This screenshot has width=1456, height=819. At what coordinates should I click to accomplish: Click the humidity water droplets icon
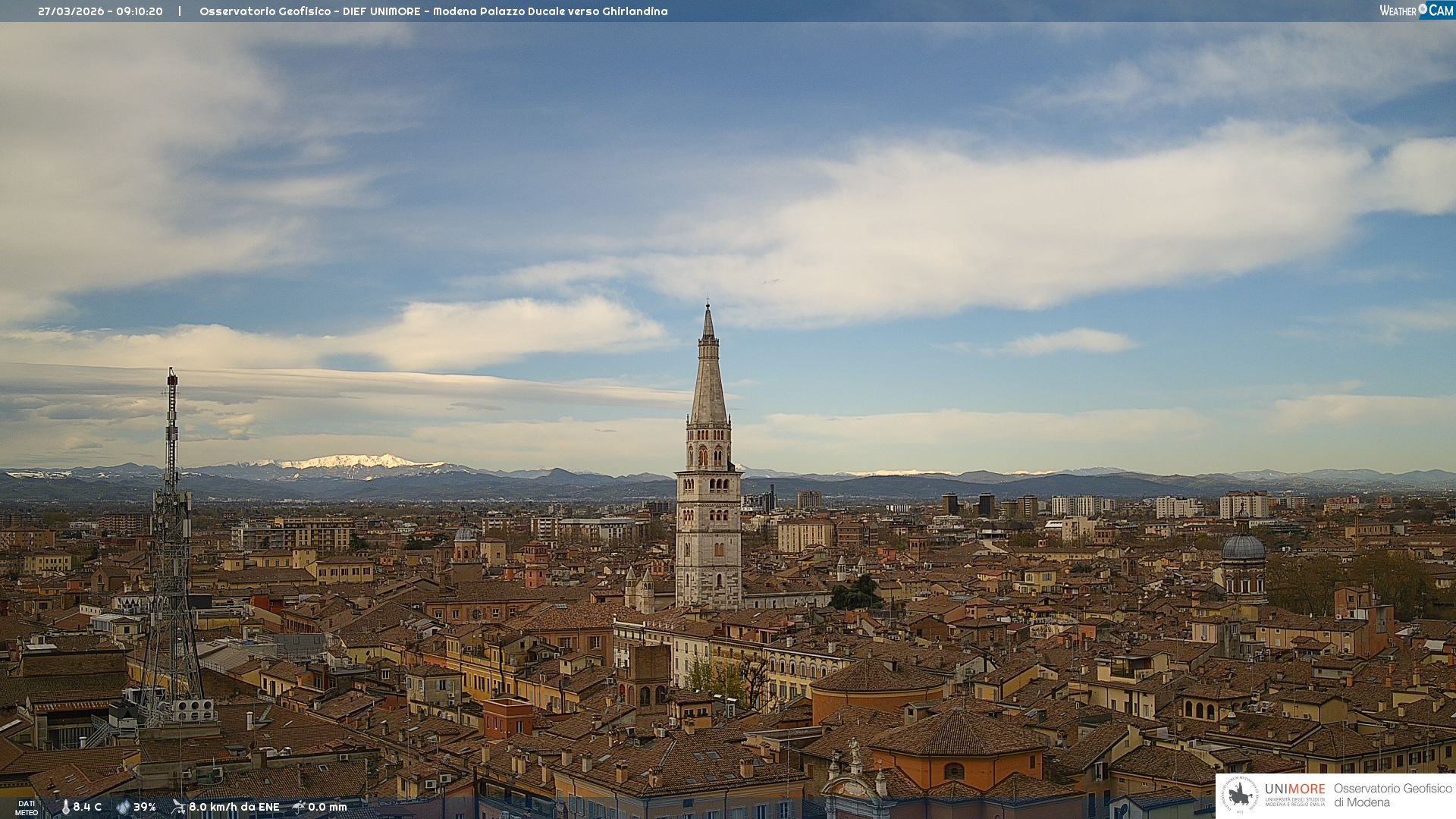[x=123, y=807]
